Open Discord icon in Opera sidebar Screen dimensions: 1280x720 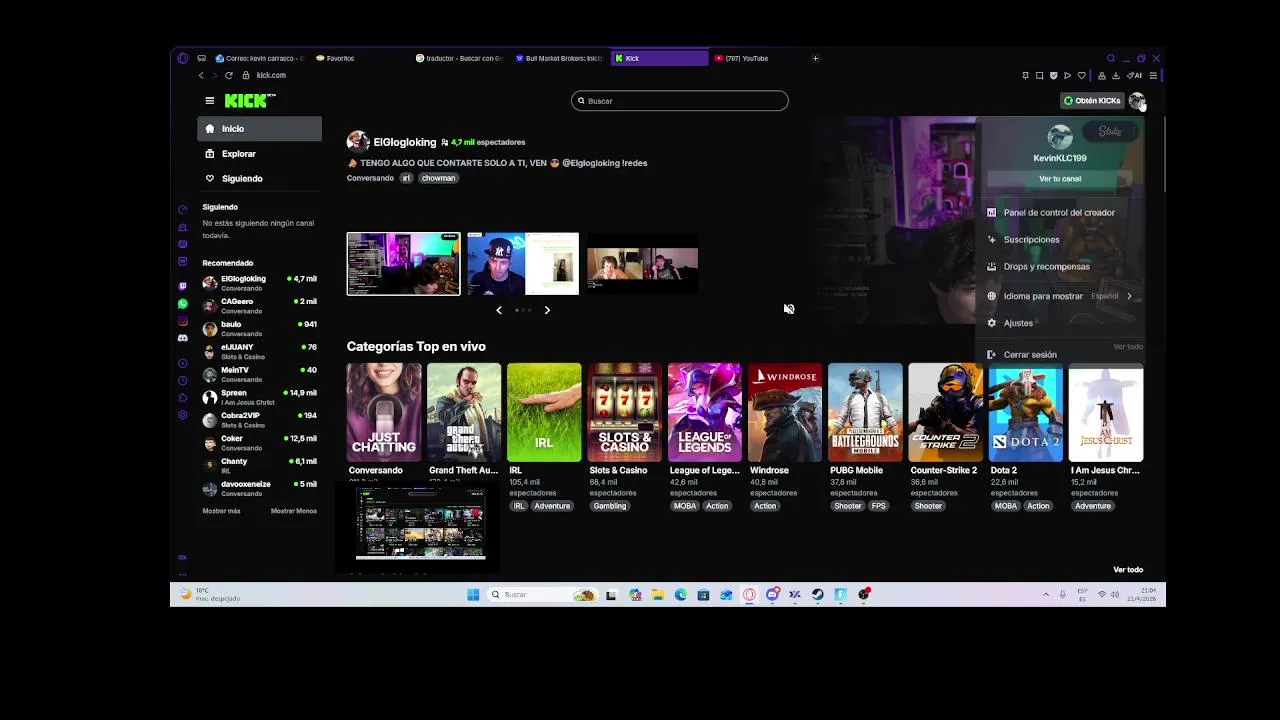pos(182,338)
